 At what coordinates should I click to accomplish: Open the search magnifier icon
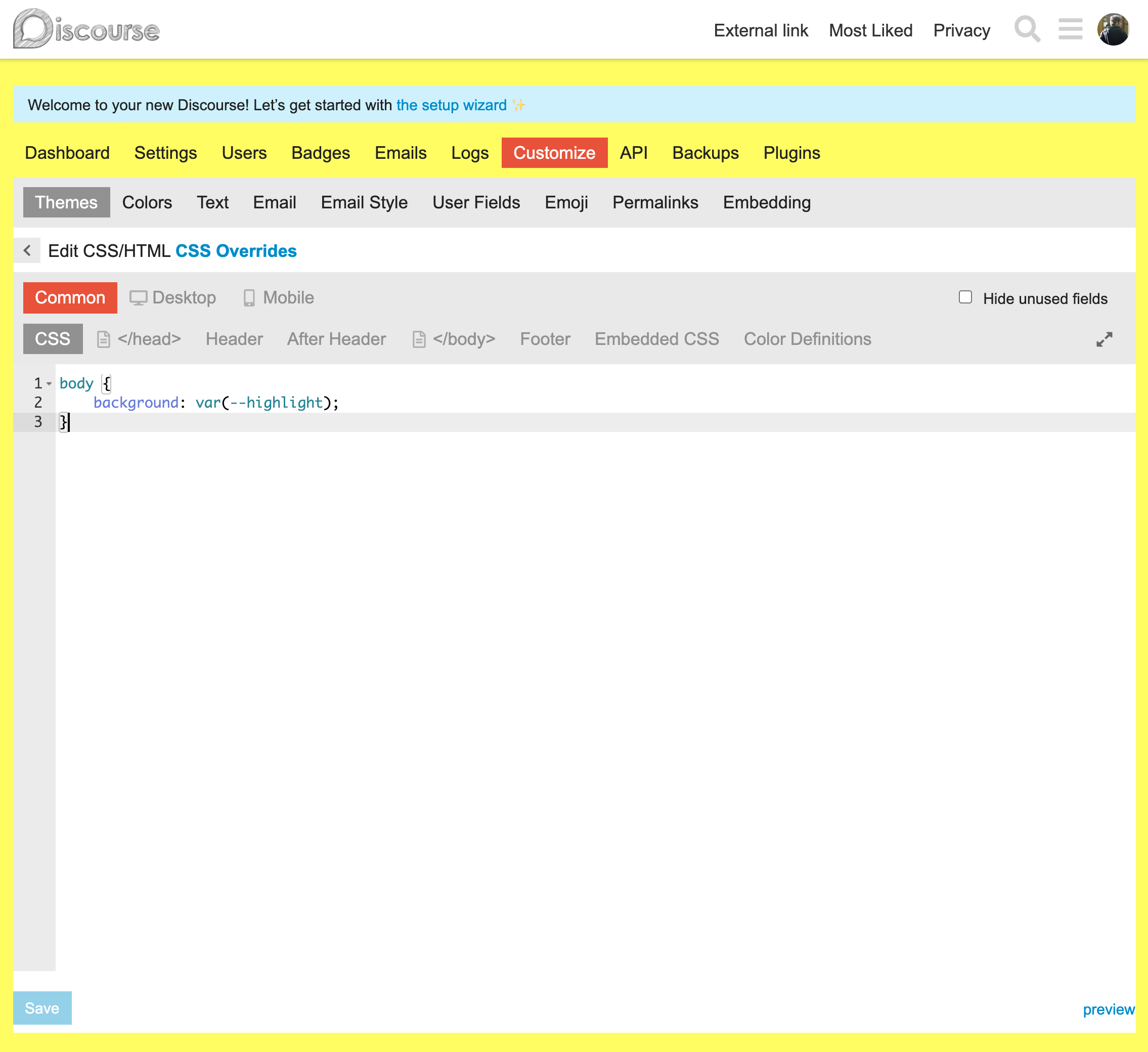[x=1027, y=30]
